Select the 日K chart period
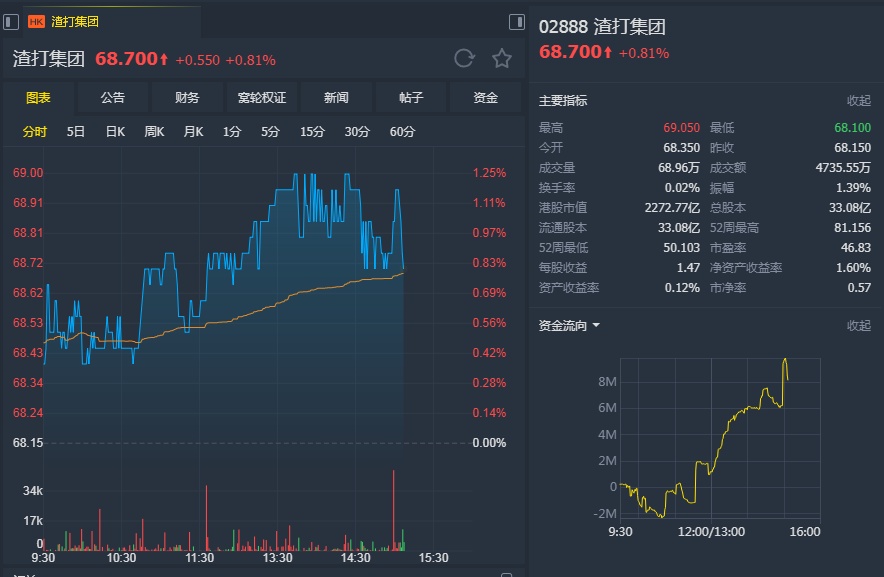Viewport: 884px width, 577px height. click(x=115, y=132)
